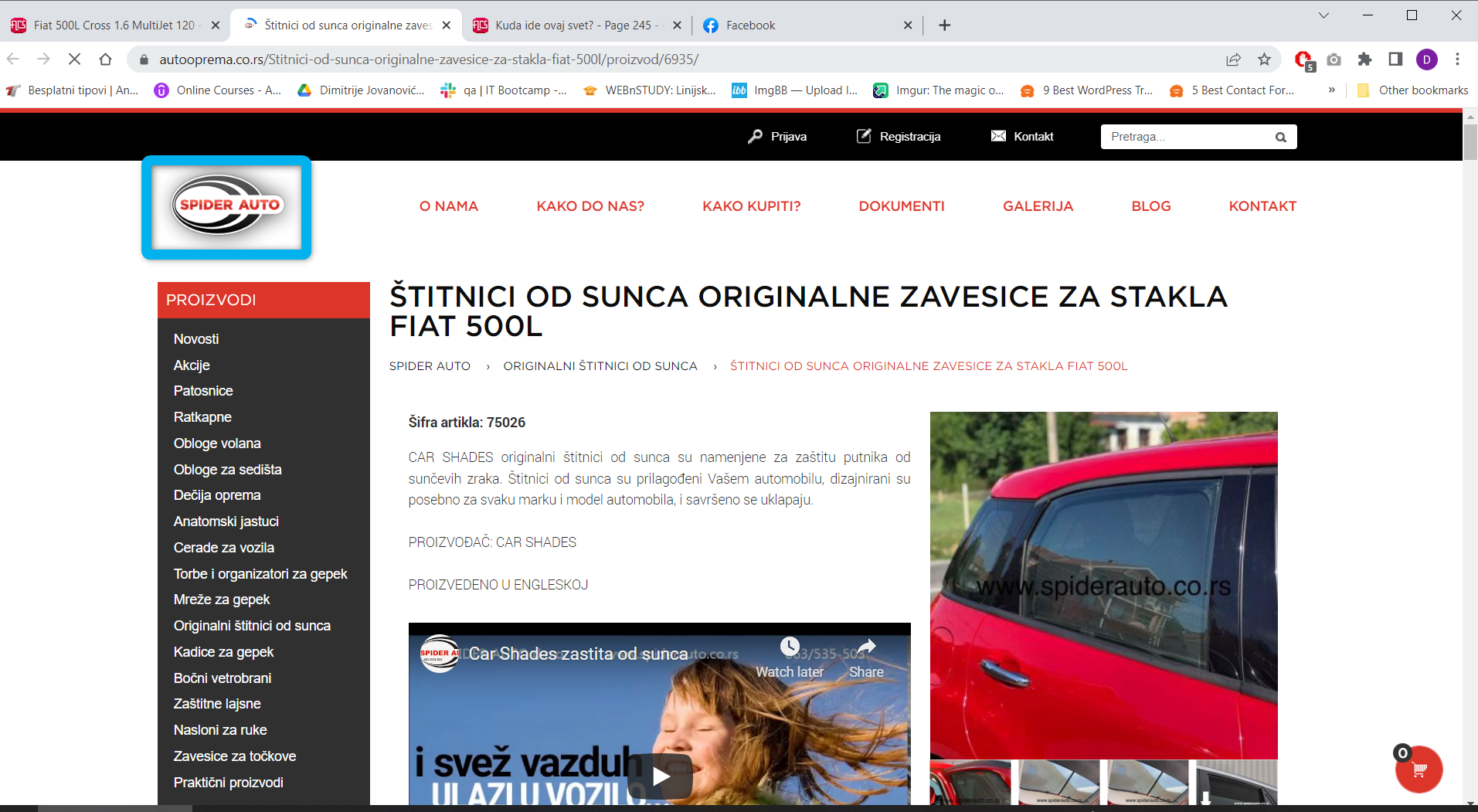Play the Car Shades video
1478x812 pixels.
pyautogui.click(x=660, y=776)
